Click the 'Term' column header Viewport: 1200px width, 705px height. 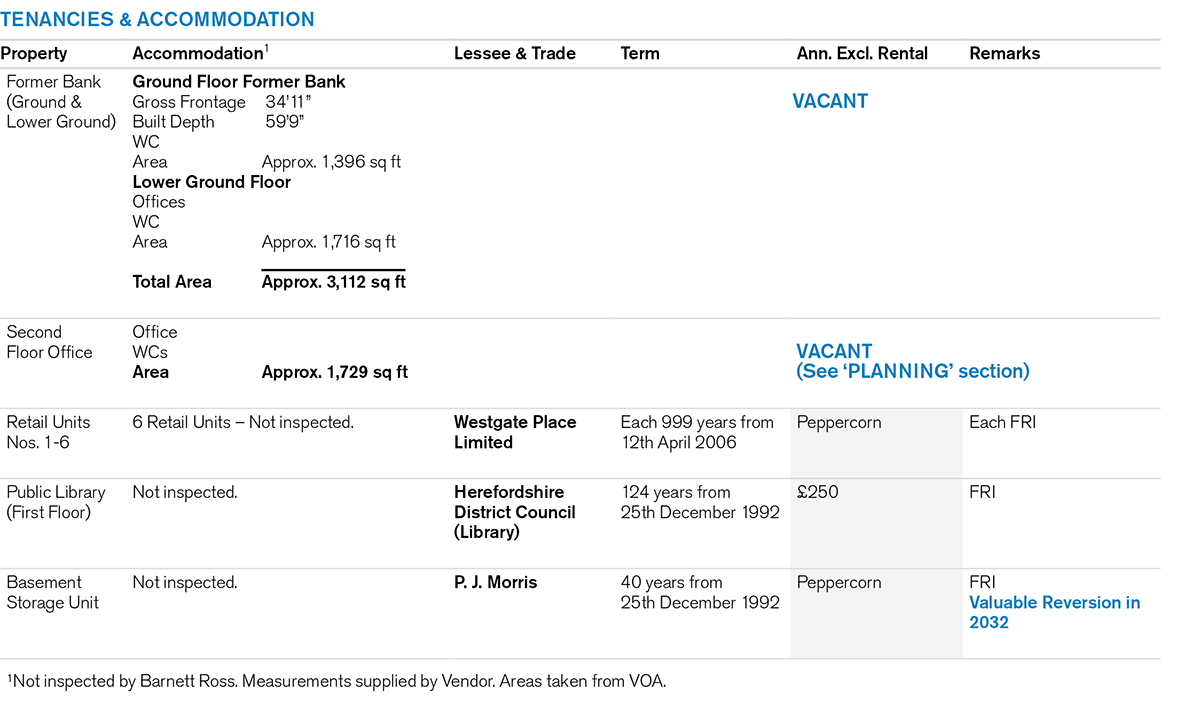(x=640, y=54)
